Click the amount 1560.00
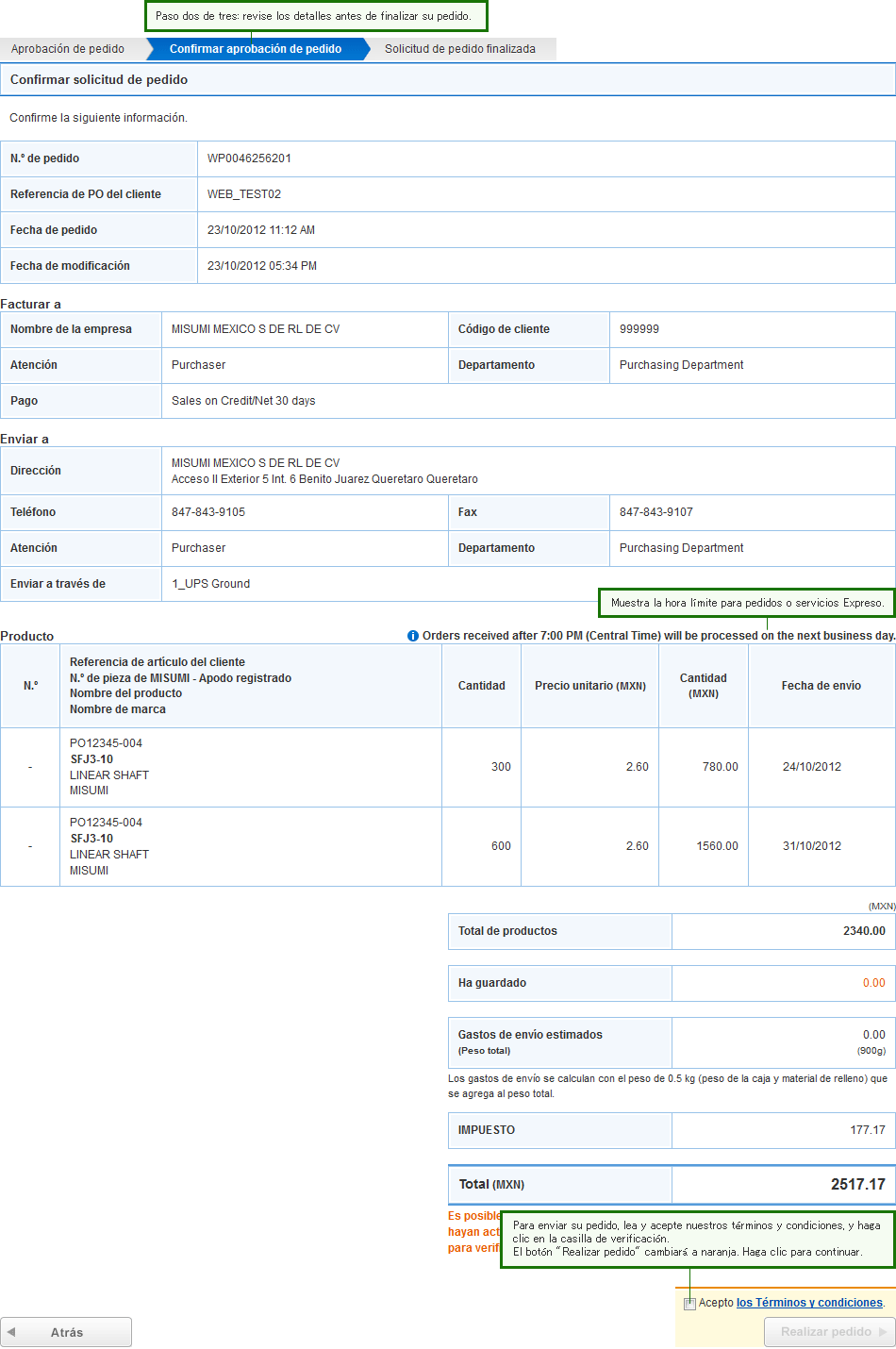 718,846
